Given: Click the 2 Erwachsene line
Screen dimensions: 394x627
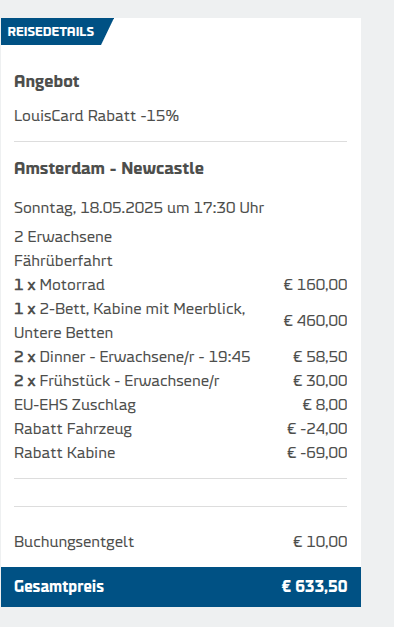Looking at the screenshot, I should coord(63,237).
